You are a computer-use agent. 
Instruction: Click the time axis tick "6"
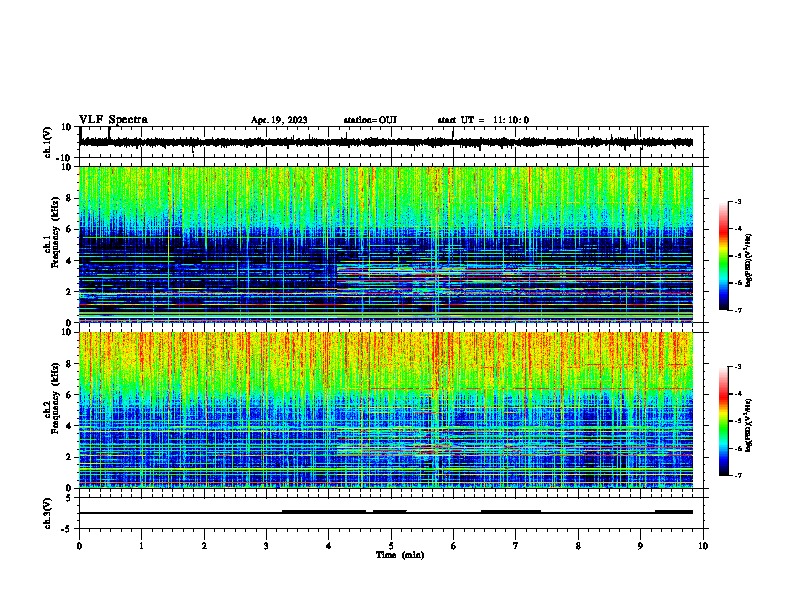pos(453,546)
